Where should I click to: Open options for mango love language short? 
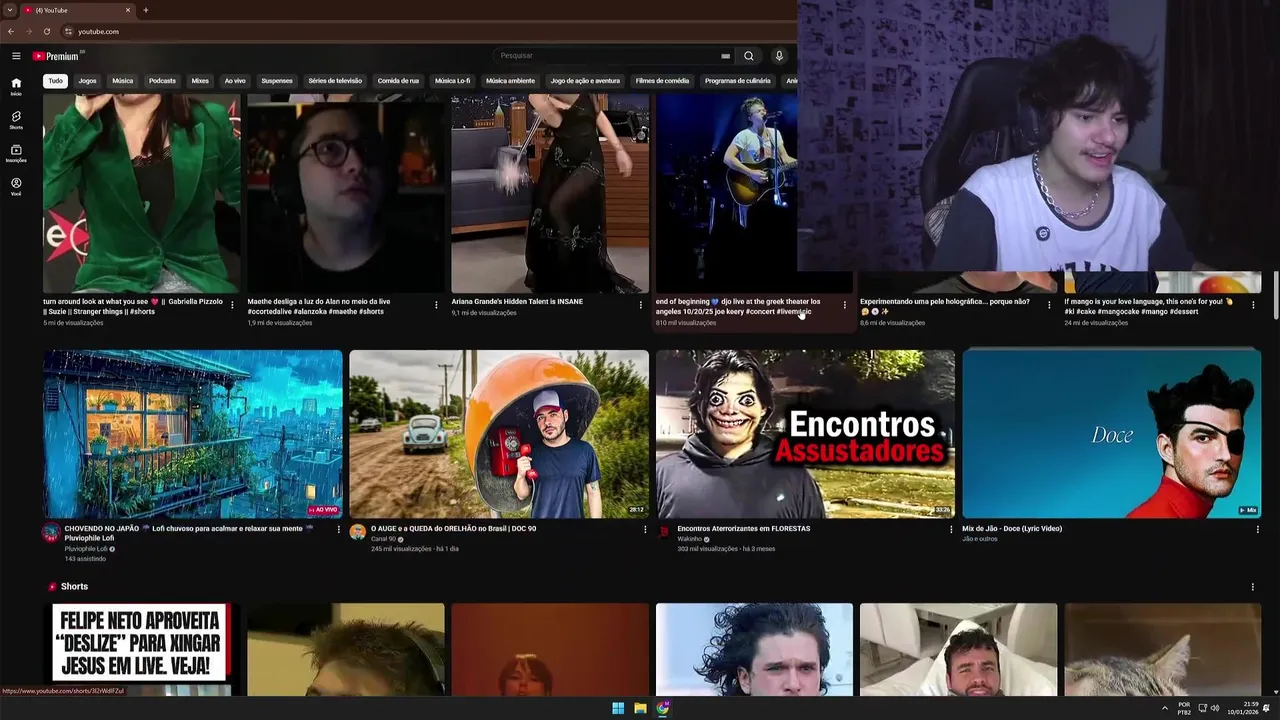click(1253, 305)
